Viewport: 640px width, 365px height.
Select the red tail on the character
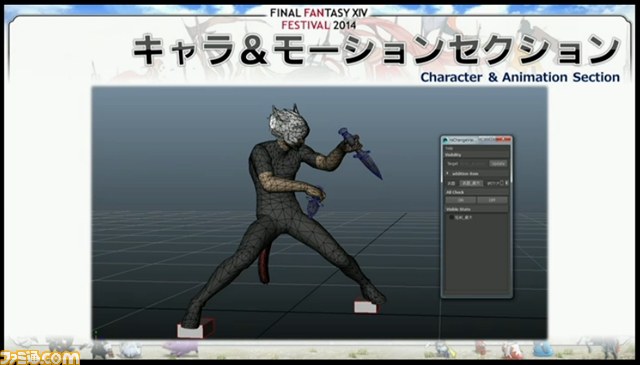[x=264, y=265]
